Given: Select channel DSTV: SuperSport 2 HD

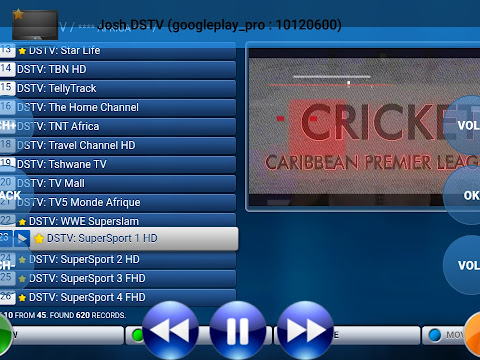Looking at the screenshot, I should point(118,260).
